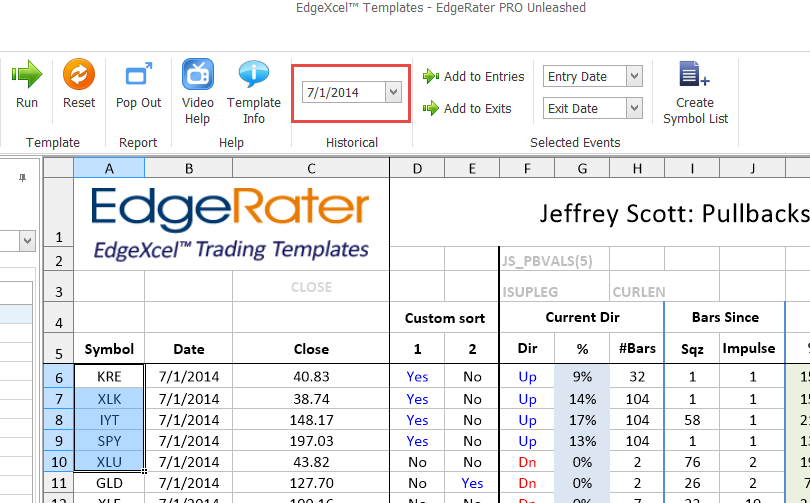Image resolution: width=810 pixels, height=503 pixels.
Task: Select row 6 header
Action: (x=58, y=376)
